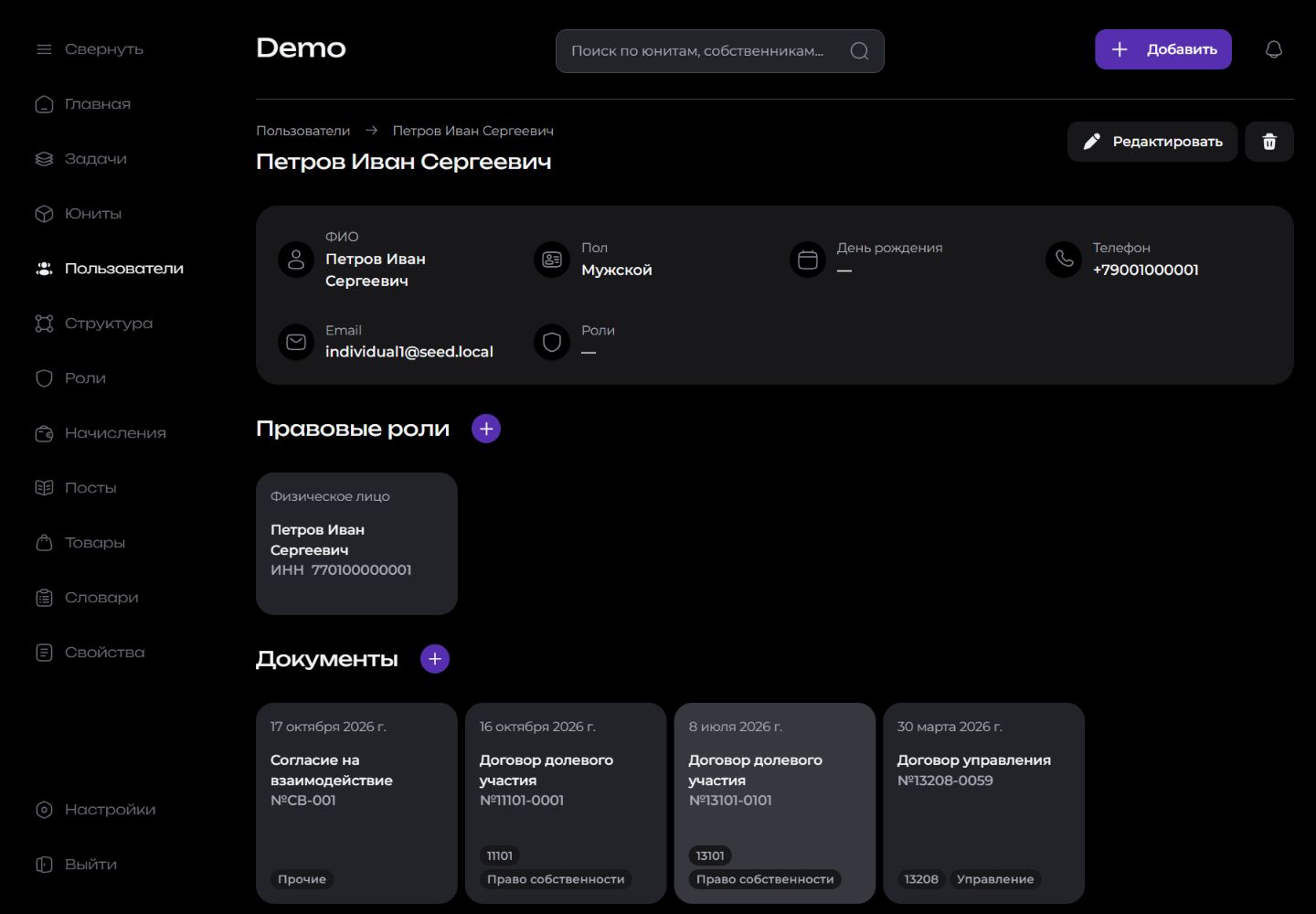Click the Посты book icon
This screenshot has height=914, width=1316.
pos(44,488)
